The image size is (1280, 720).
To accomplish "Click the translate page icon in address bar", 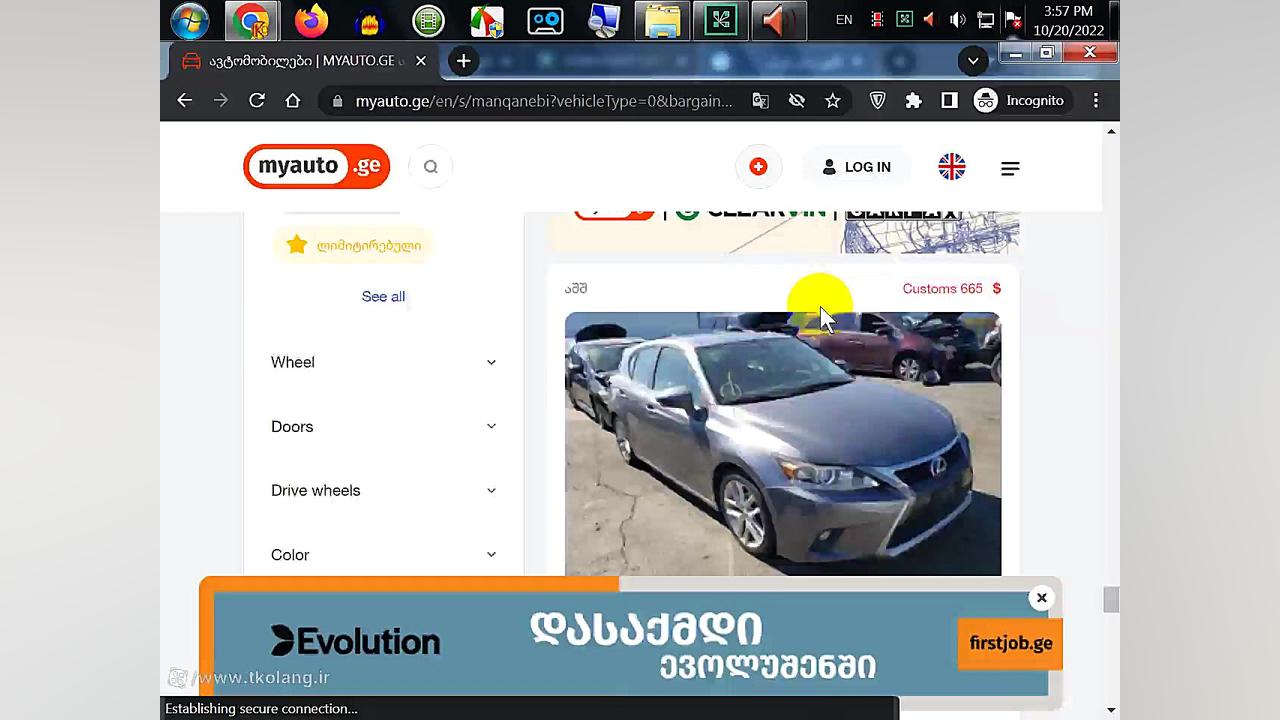I will pos(761,100).
